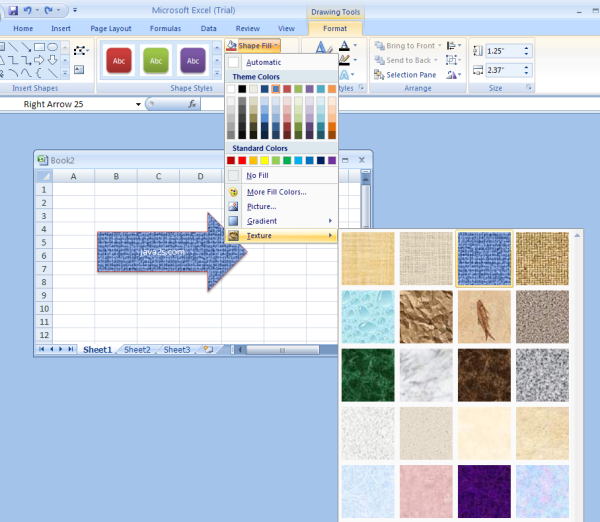Expand the Name Box dropdown arrow
This screenshot has height=522, width=600.
point(138,104)
